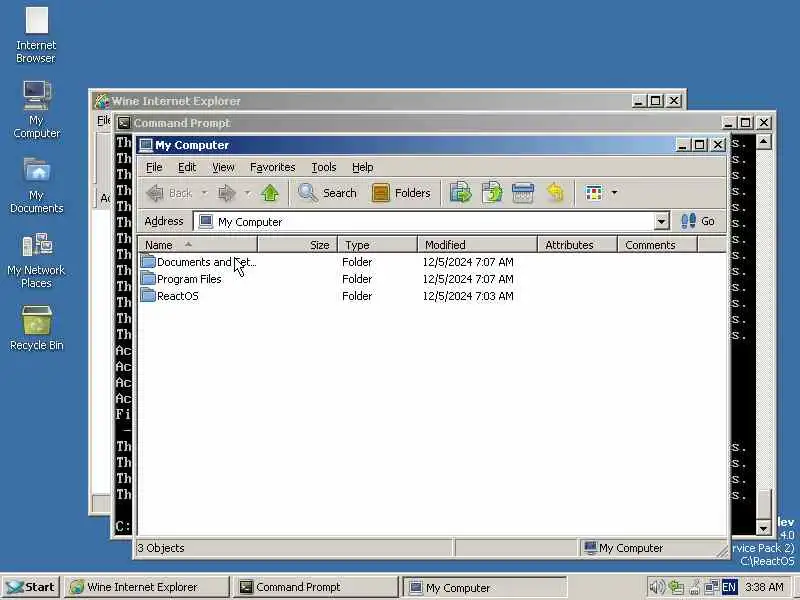Click the 3:38 AM taskbar clock
This screenshot has height=600, width=800.
(764, 587)
